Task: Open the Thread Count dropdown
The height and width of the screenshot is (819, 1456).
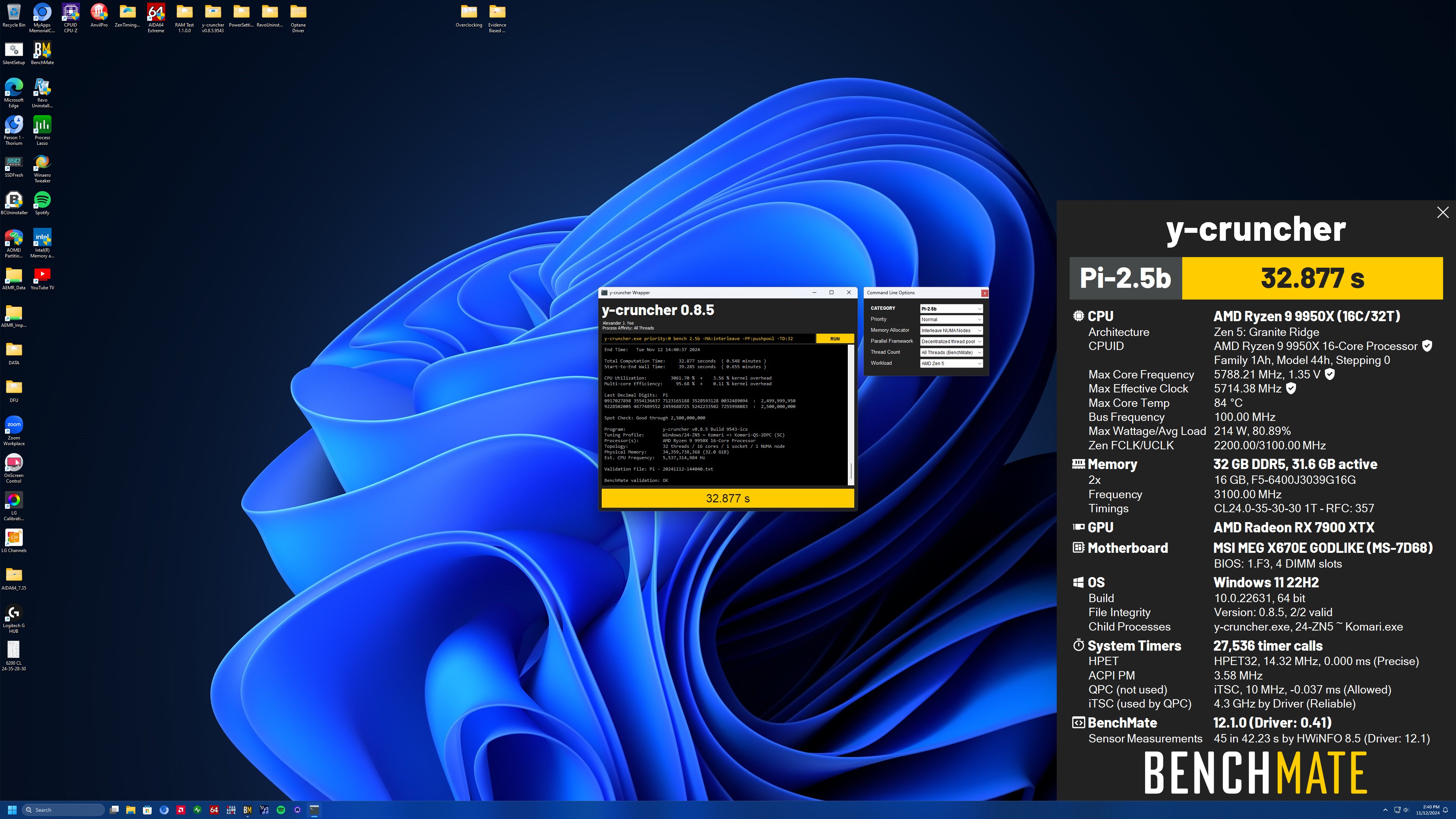Action: pos(951,352)
